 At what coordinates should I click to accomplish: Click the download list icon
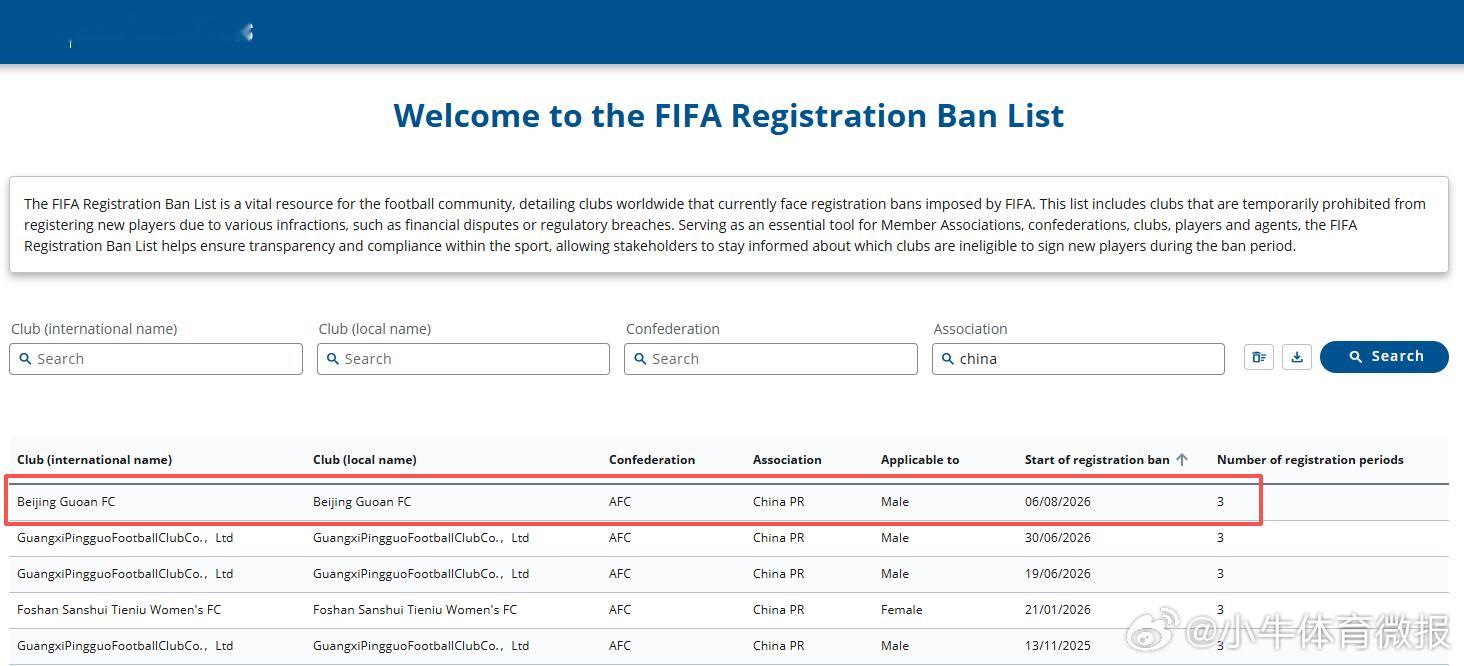[x=1297, y=357]
